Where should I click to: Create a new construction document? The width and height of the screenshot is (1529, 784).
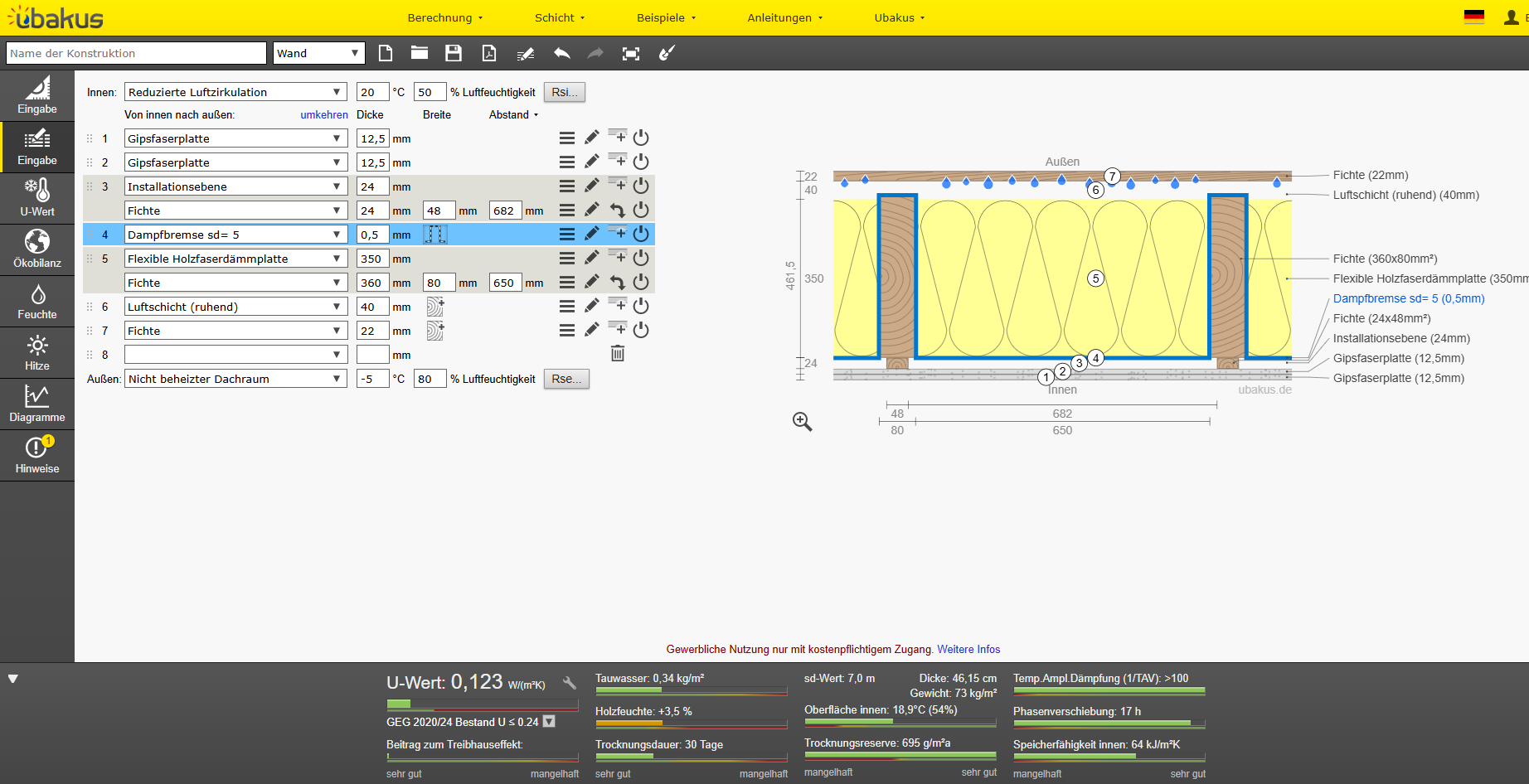[x=386, y=53]
